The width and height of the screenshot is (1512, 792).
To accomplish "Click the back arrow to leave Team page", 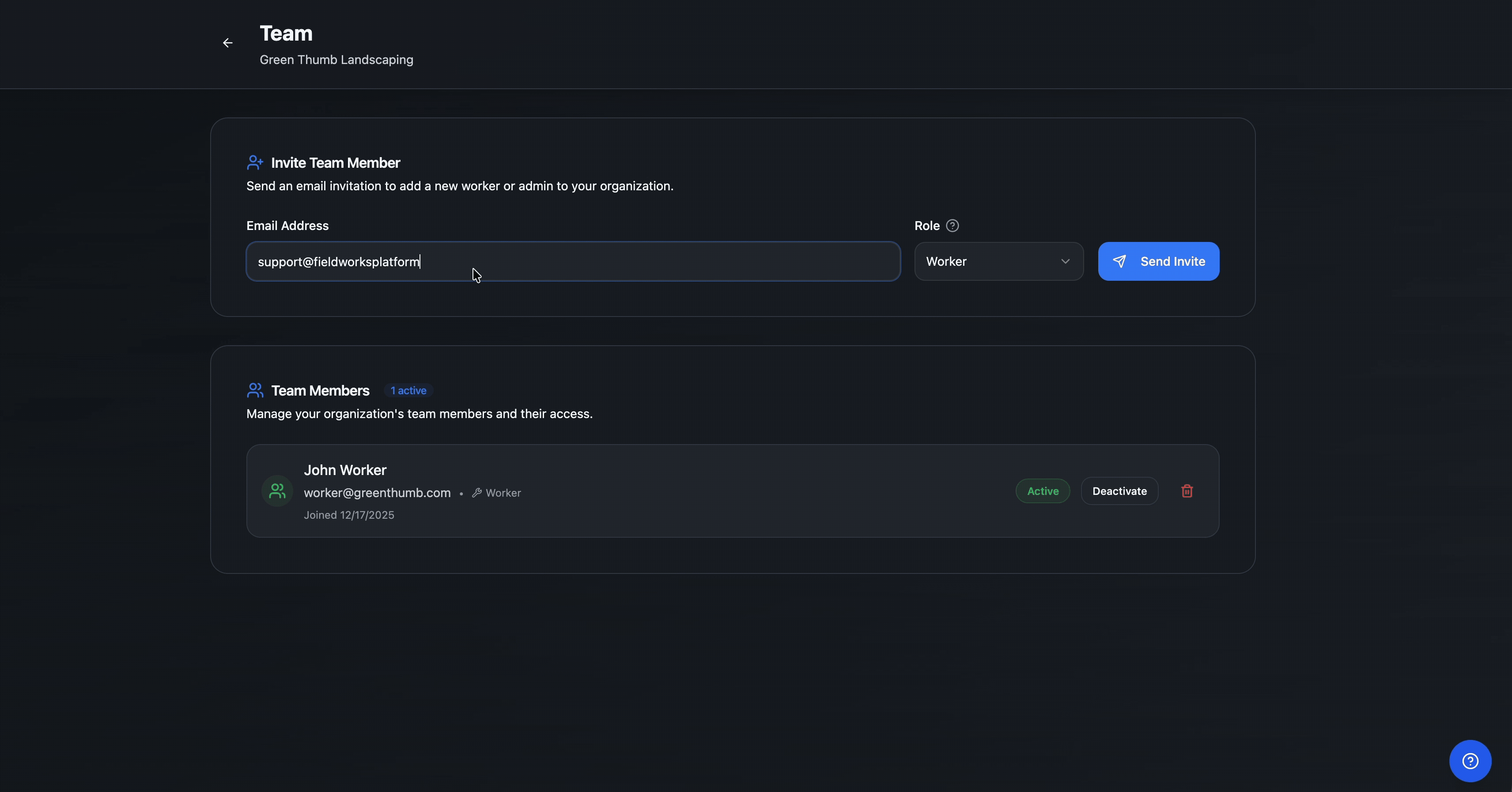I will point(227,42).
